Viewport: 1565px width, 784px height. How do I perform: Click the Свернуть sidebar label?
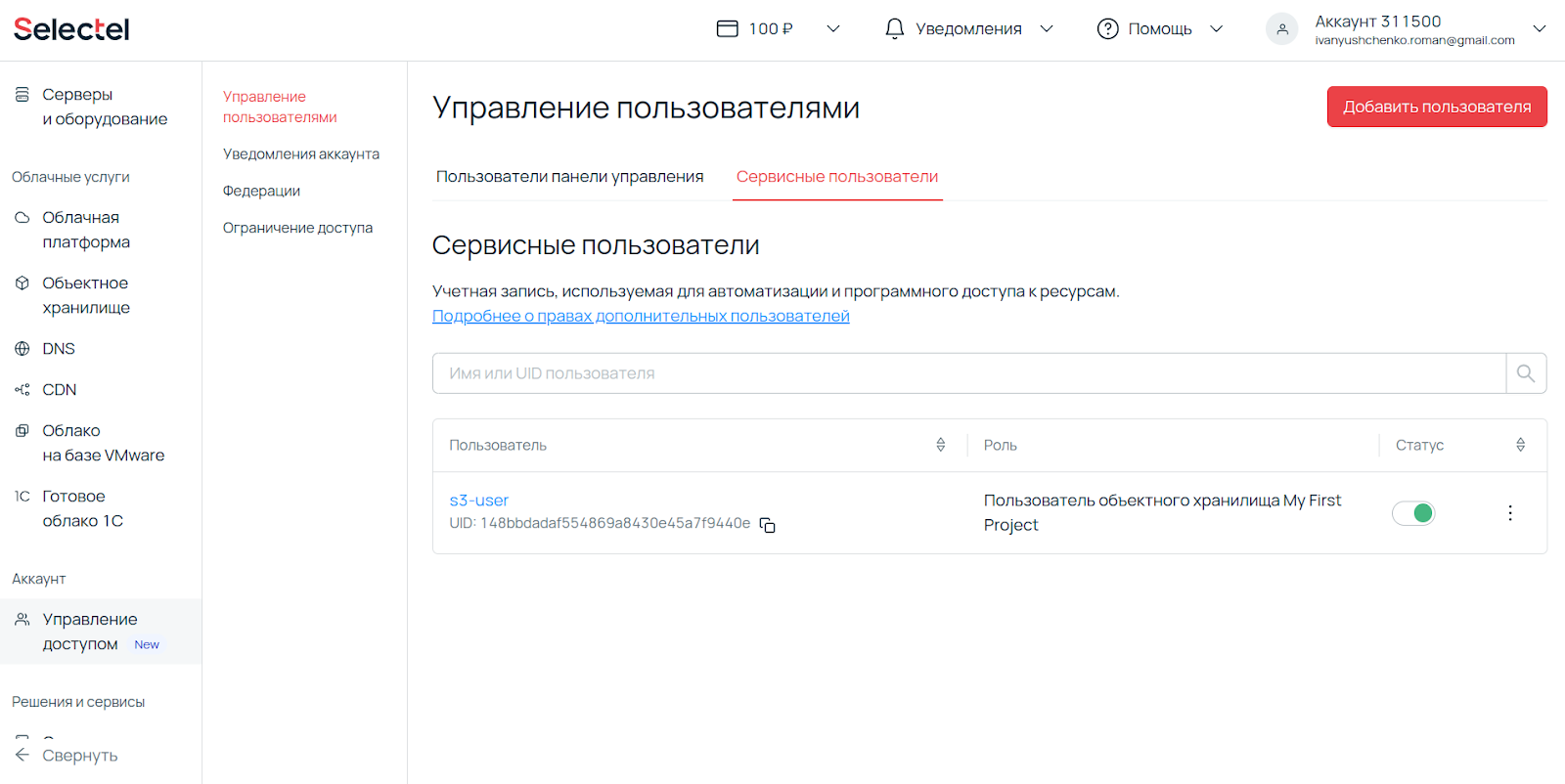click(80, 756)
